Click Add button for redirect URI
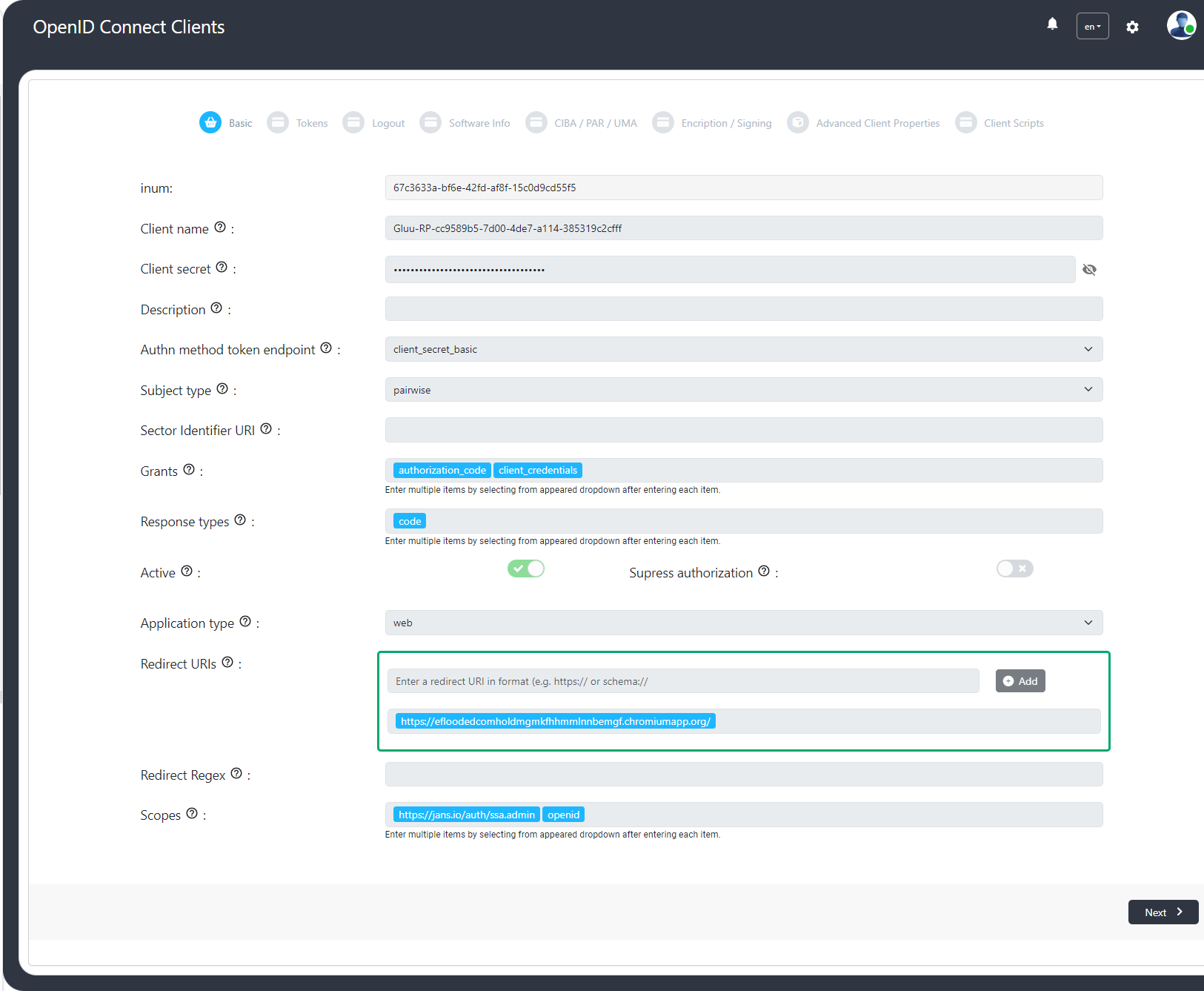1204x991 pixels. [x=1020, y=681]
